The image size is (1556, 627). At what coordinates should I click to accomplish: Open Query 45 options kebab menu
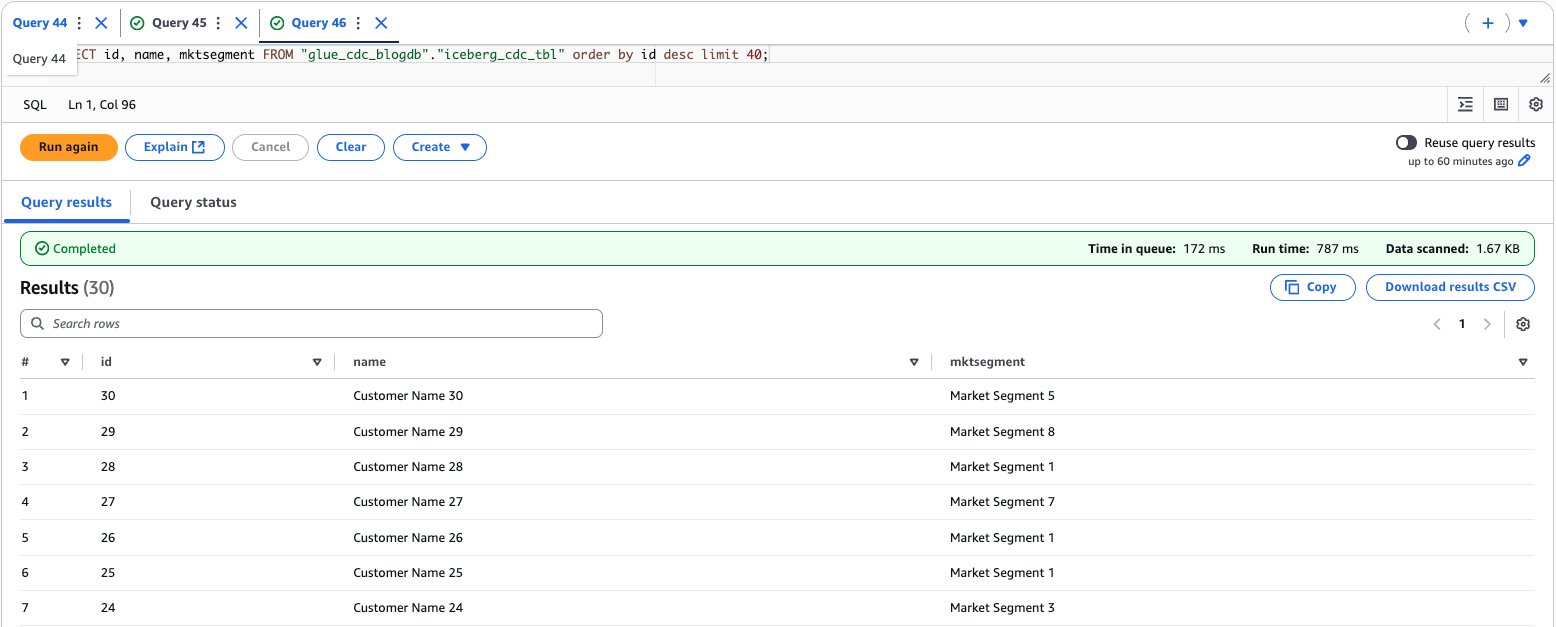point(219,23)
